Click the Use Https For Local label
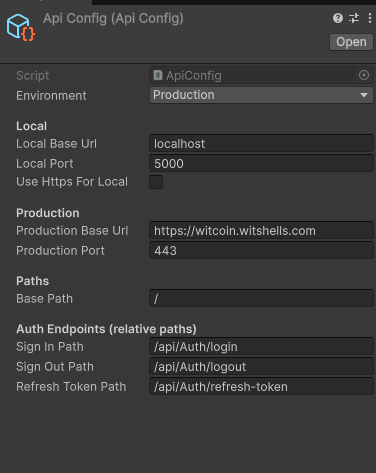Screen dimensions: 376x473 tap(72, 182)
